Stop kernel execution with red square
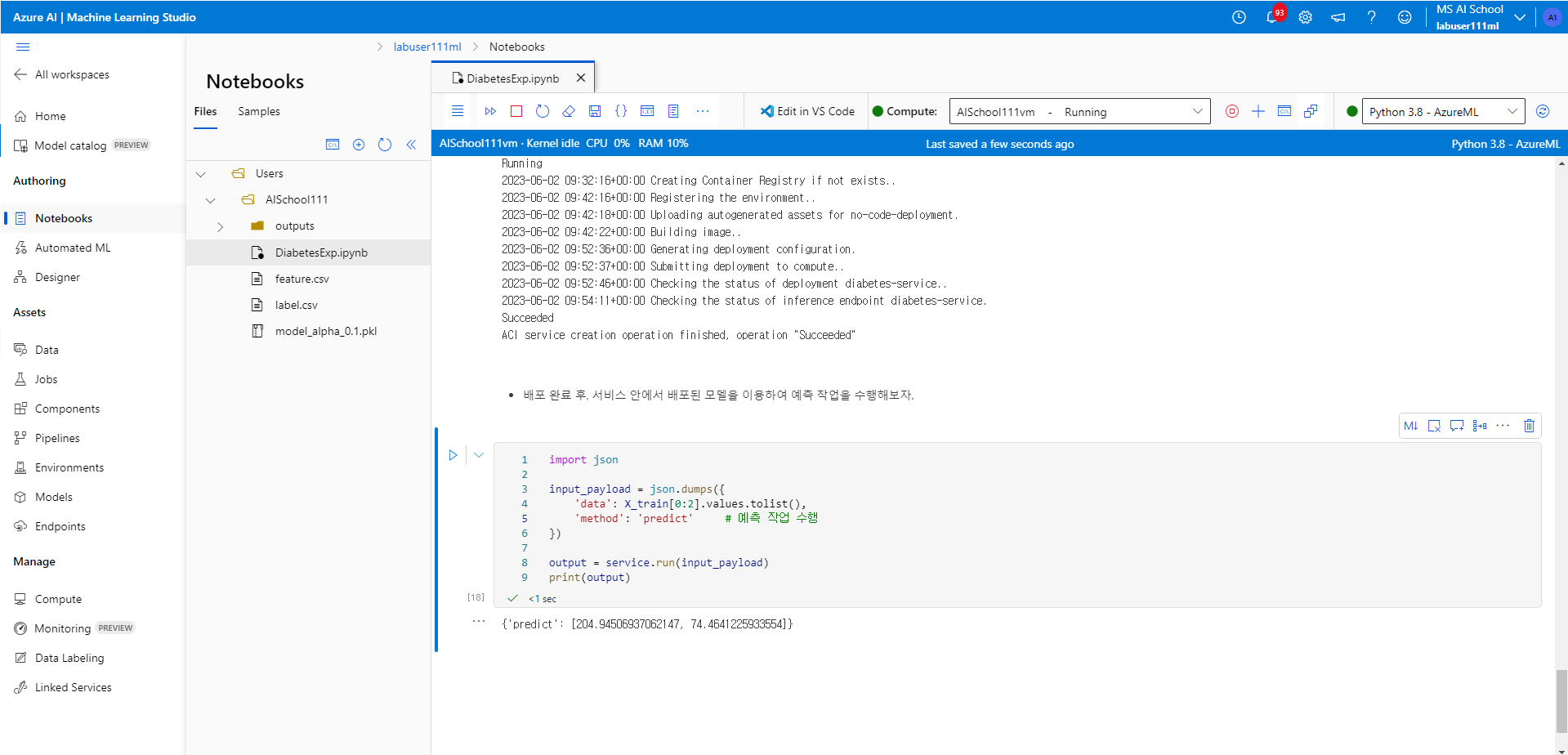Screen dimensions: 1568x755 [x=516, y=111]
